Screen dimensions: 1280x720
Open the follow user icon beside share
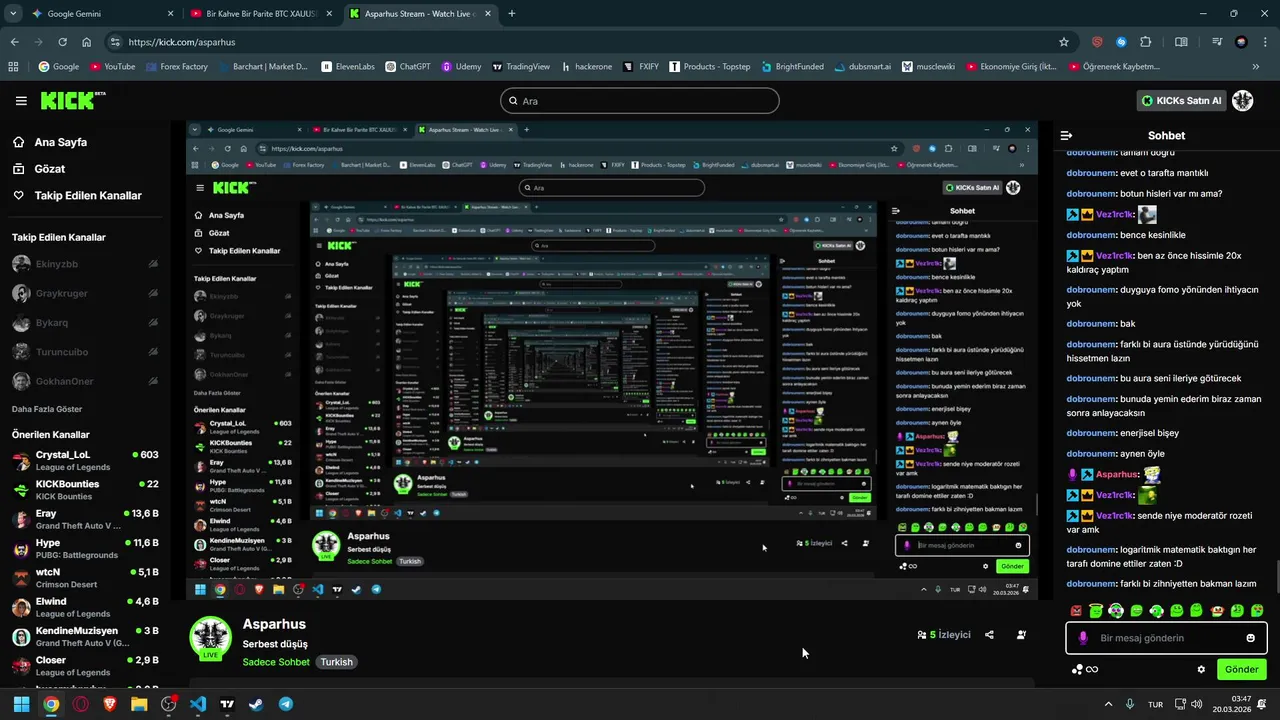pyautogui.click(x=1021, y=635)
